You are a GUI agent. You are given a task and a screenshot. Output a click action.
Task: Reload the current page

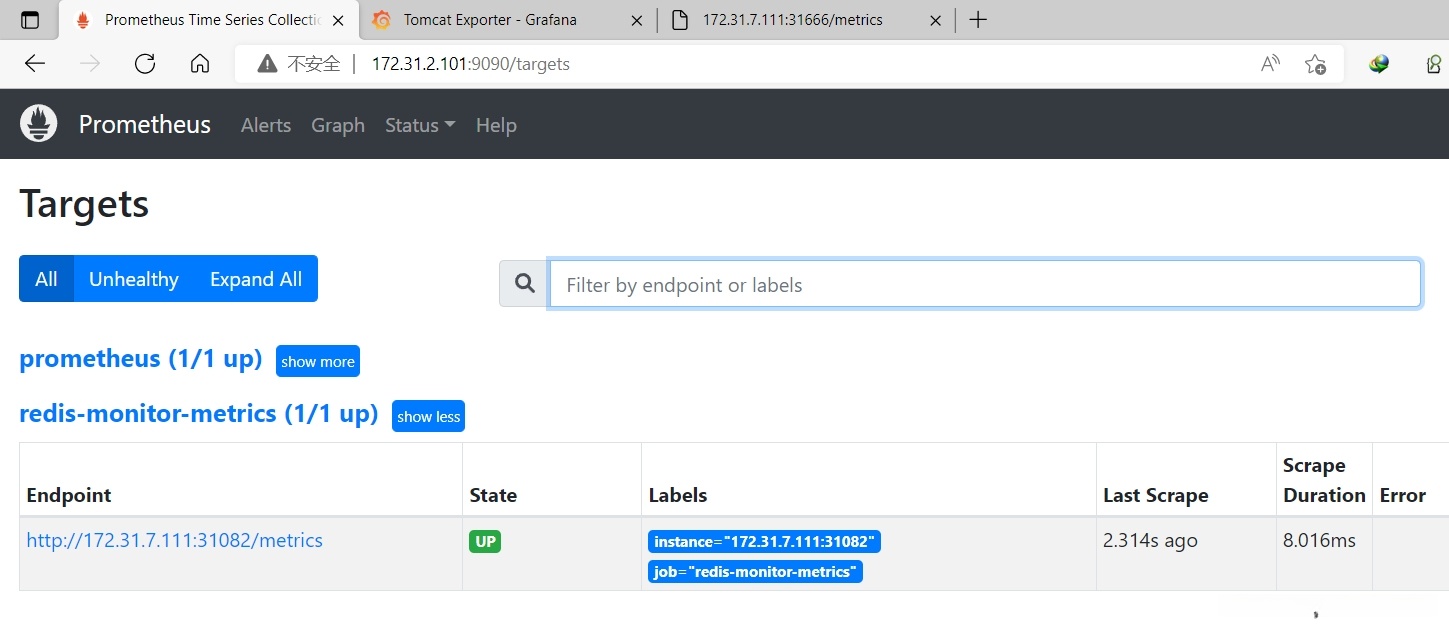pos(145,64)
